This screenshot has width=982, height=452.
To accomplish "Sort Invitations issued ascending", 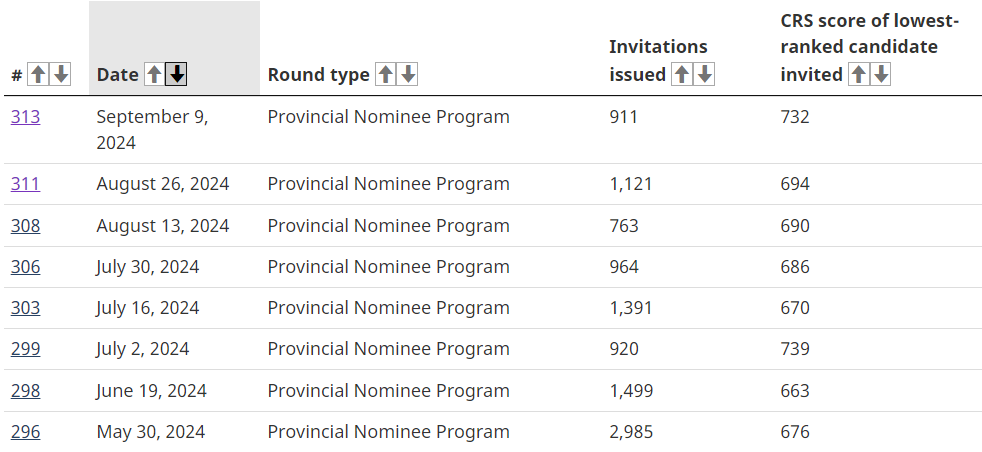I will coord(682,74).
